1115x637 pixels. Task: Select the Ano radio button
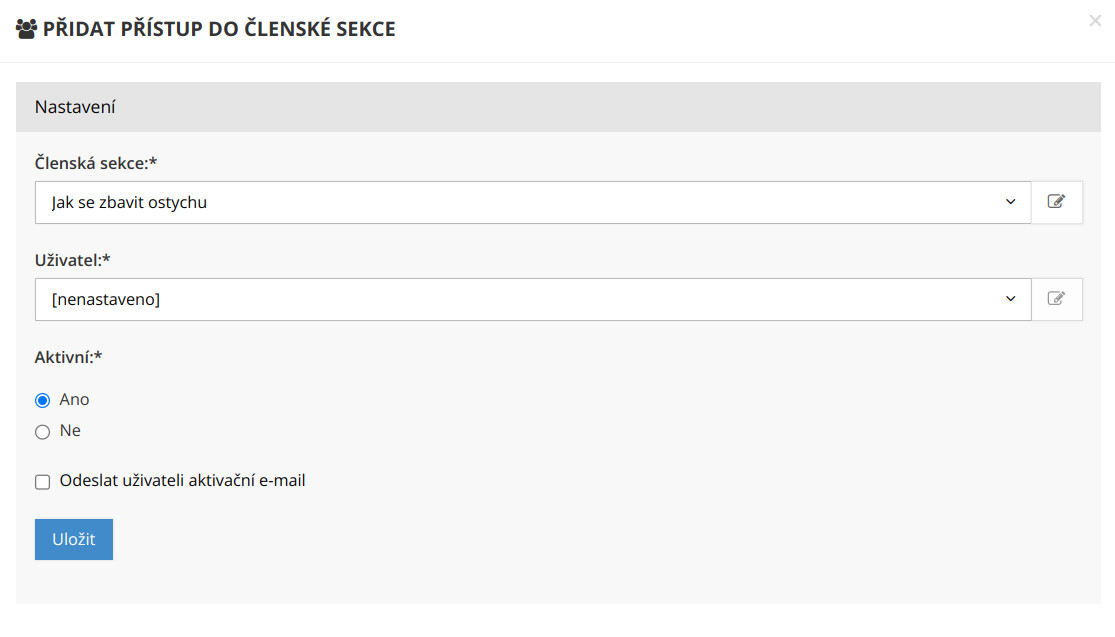42,400
